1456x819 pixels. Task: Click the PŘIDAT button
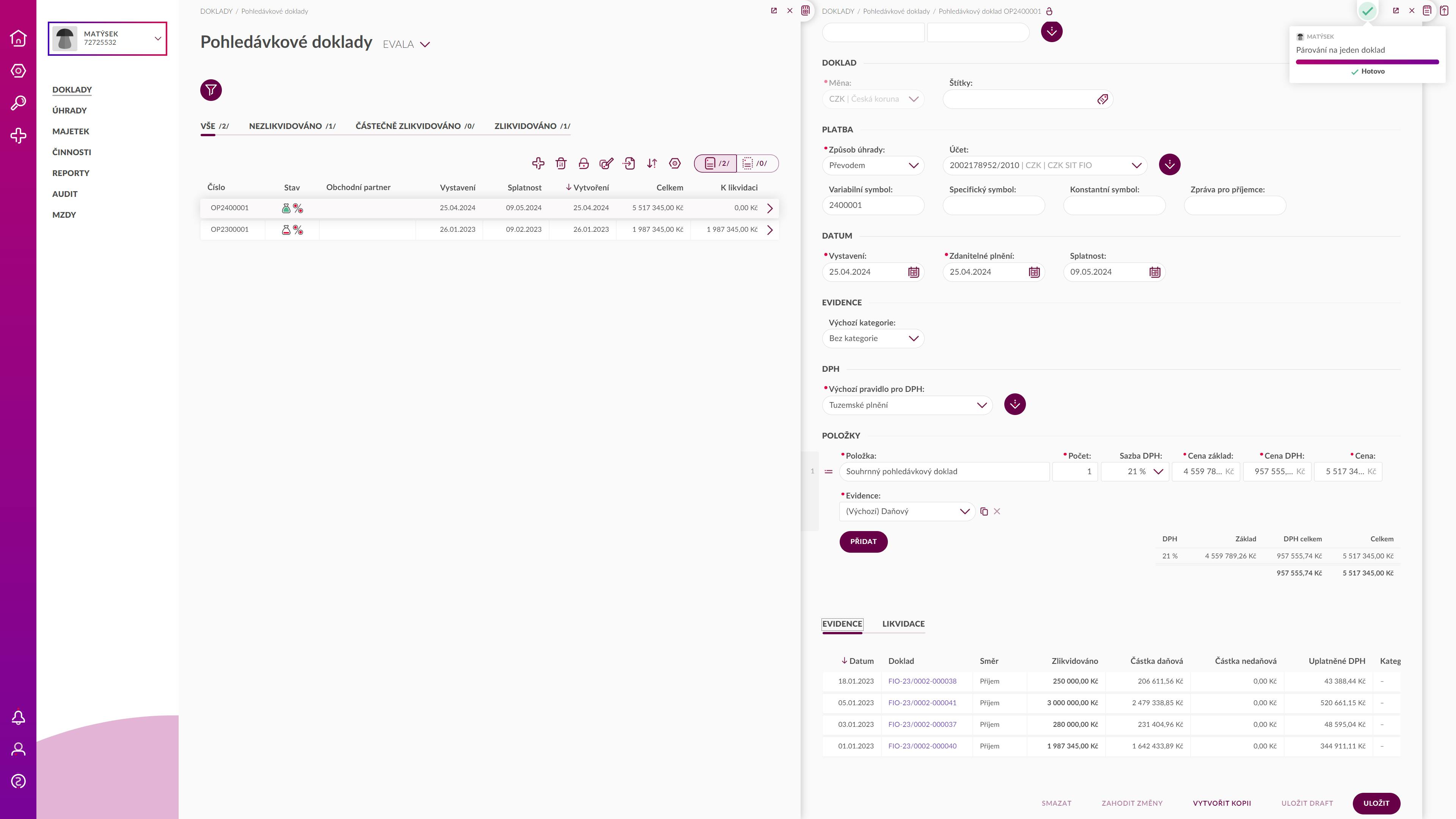click(863, 541)
